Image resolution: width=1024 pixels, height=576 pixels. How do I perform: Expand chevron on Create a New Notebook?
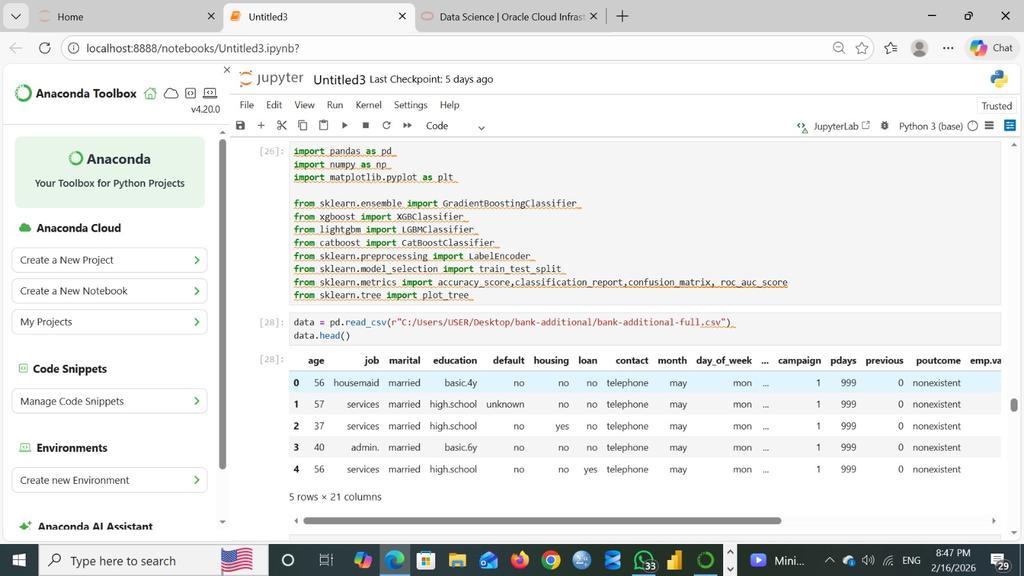coord(197,291)
